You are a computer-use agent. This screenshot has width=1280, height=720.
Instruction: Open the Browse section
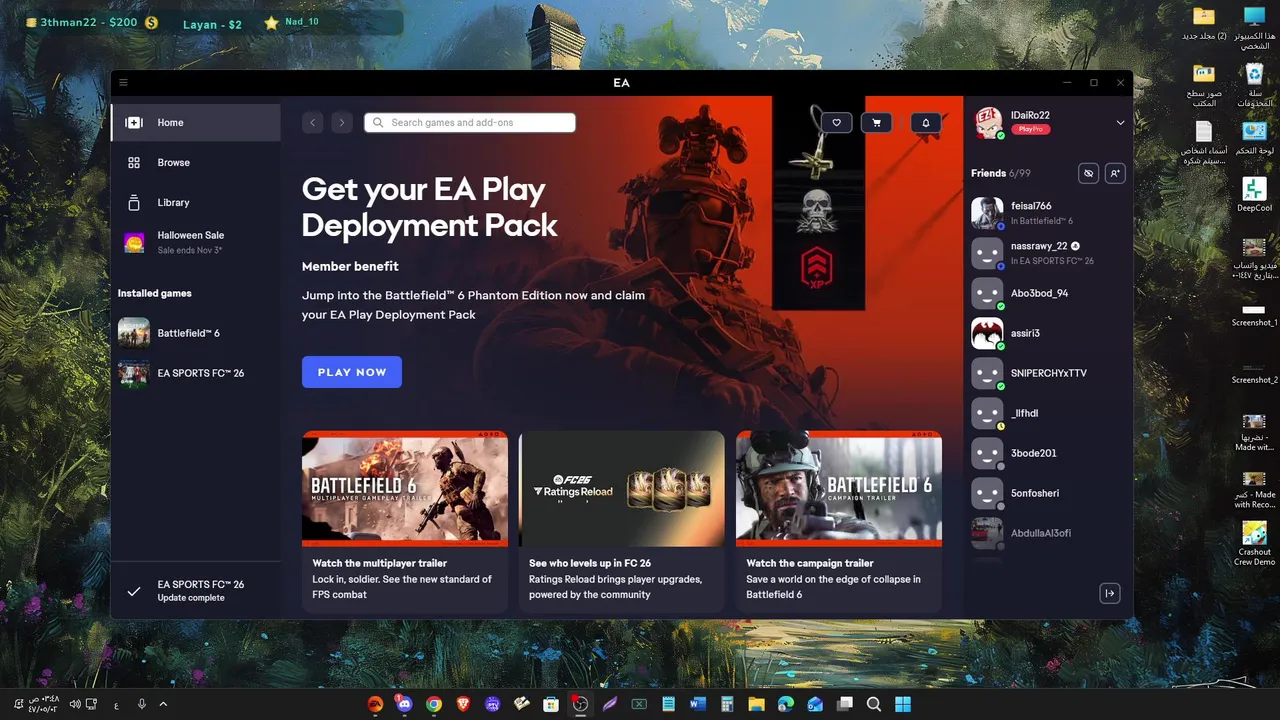[196, 162]
